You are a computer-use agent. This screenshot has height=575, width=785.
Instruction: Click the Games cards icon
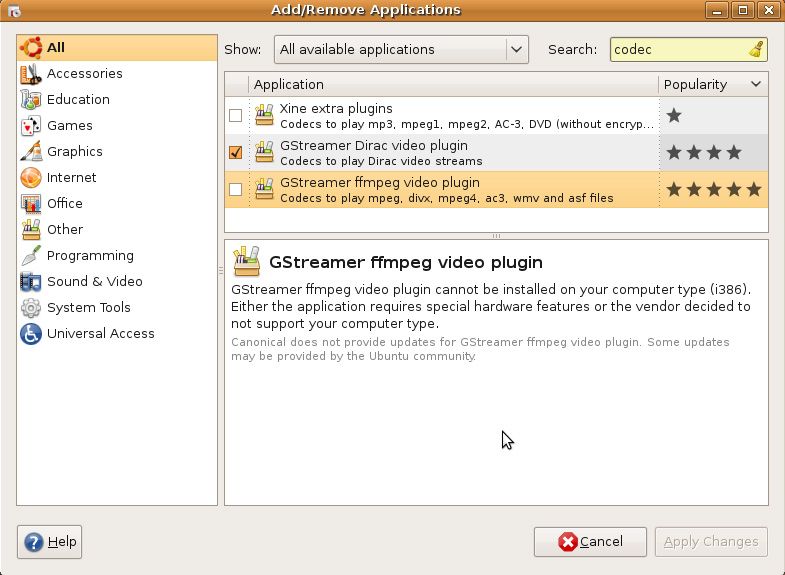(31, 126)
